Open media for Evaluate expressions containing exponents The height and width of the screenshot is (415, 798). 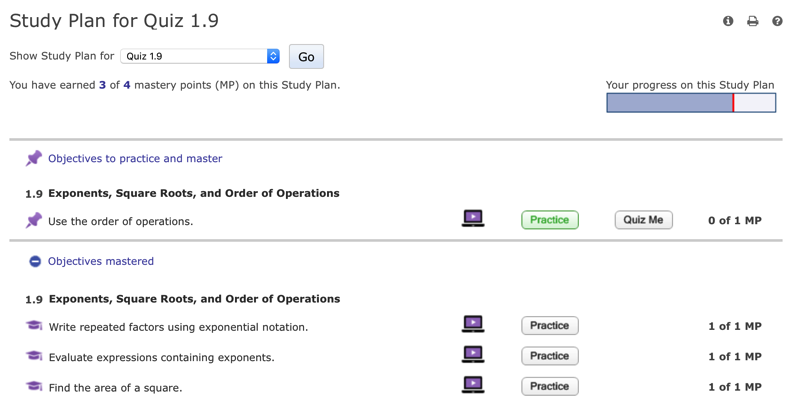click(473, 355)
